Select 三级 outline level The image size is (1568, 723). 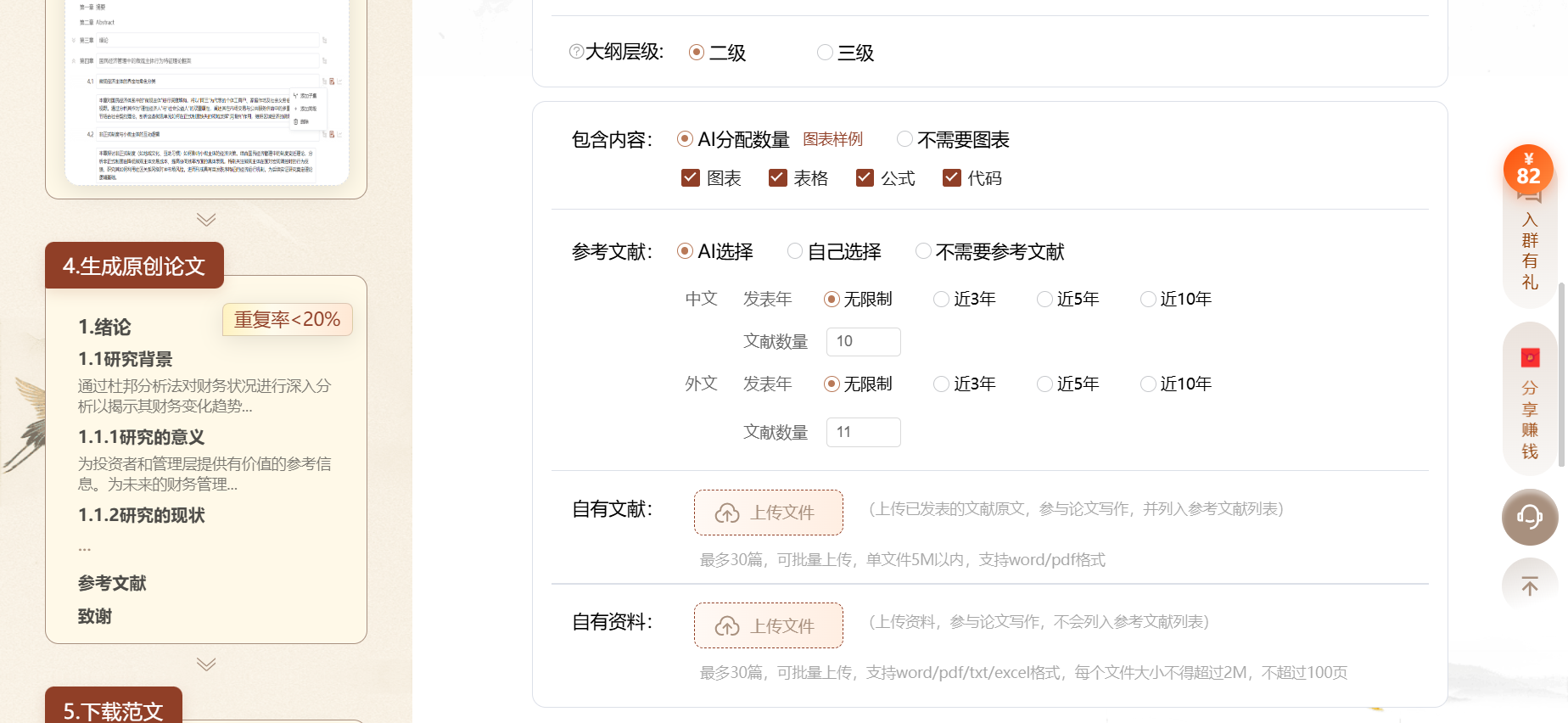[825, 53]
